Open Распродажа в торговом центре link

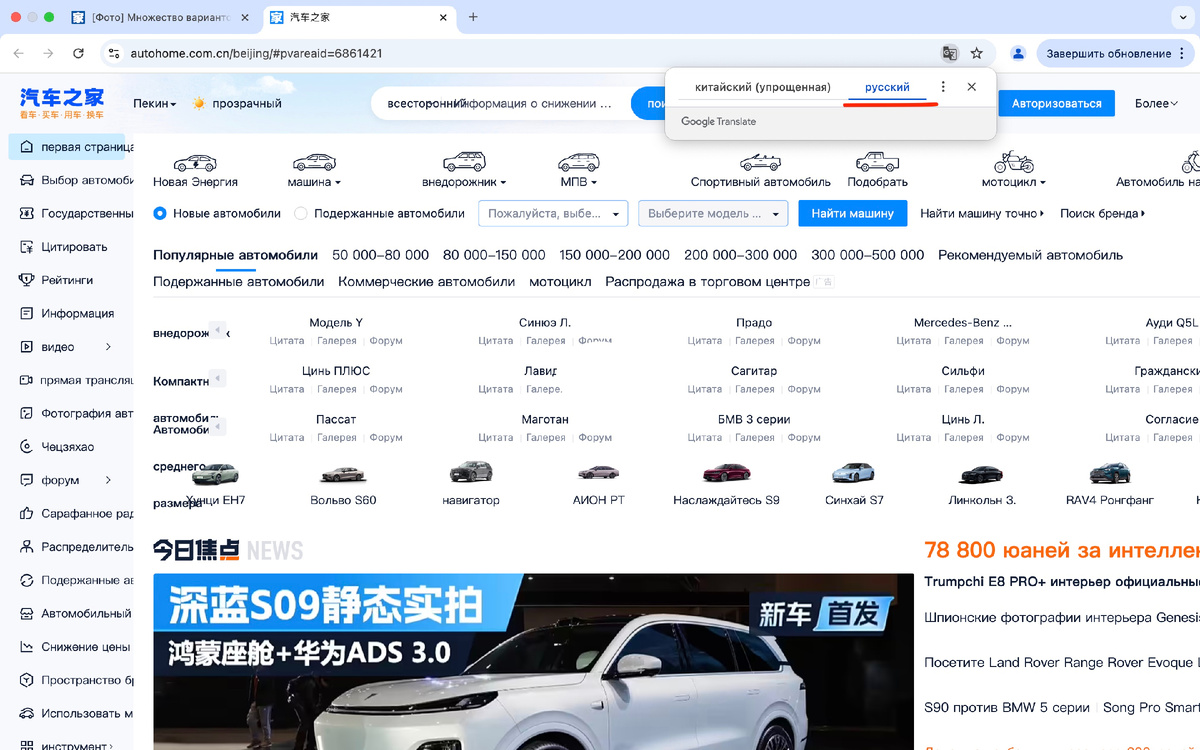[707, 282]
